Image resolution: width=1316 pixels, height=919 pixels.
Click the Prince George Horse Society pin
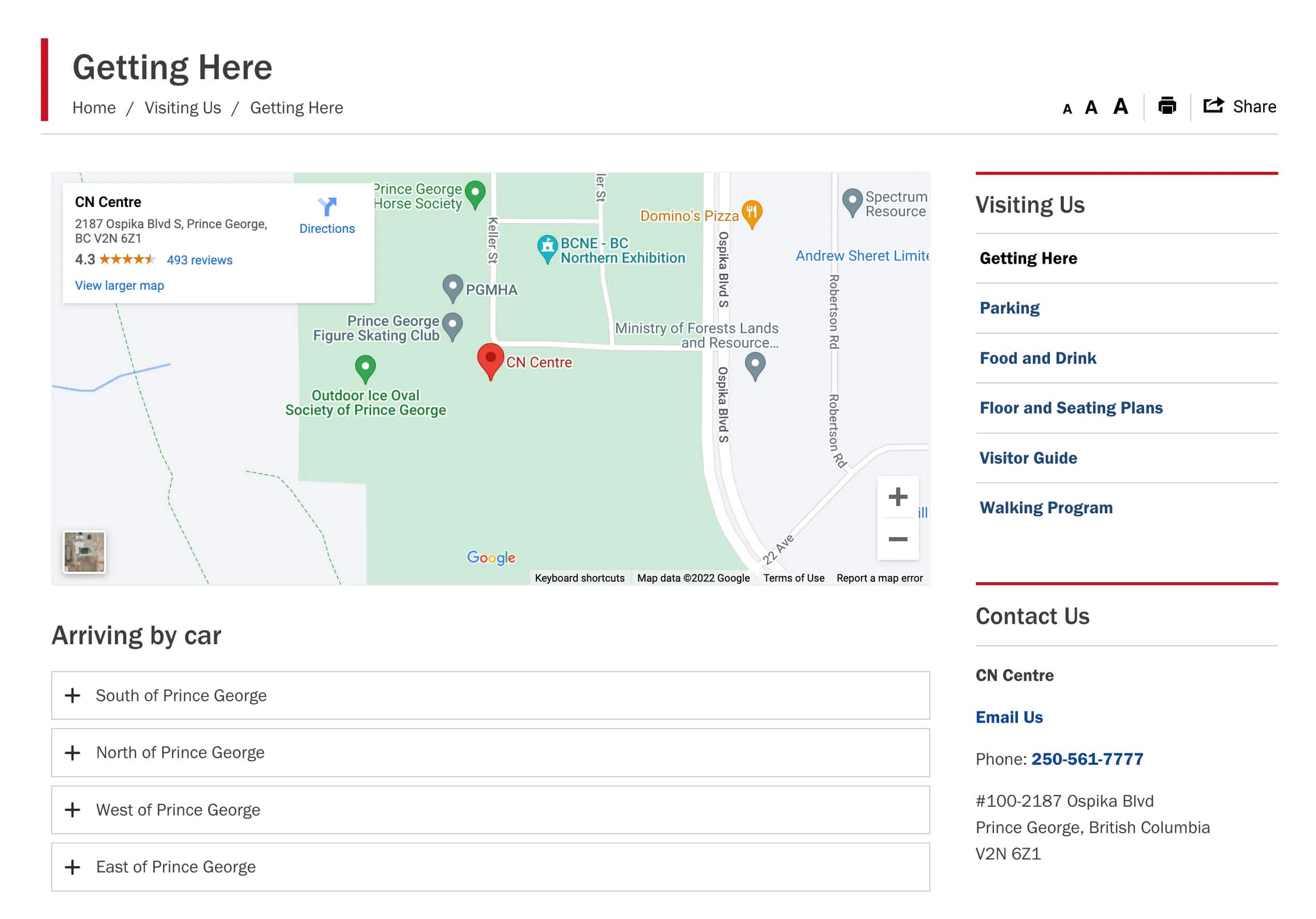pos(475,195)
